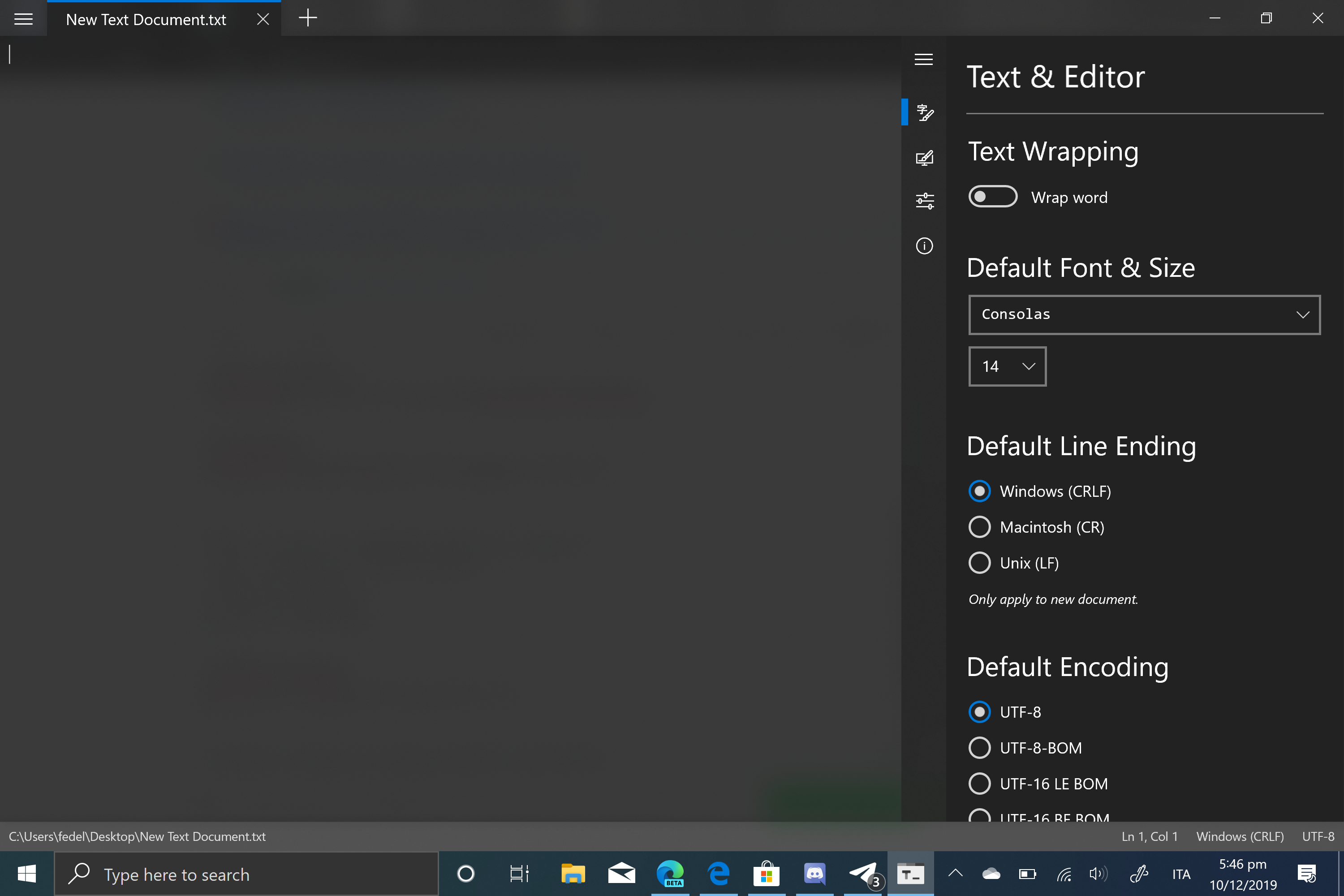The image size is (1344, 896).
Task: Open the Consolas font dropdown
Action: point(1144,314)
